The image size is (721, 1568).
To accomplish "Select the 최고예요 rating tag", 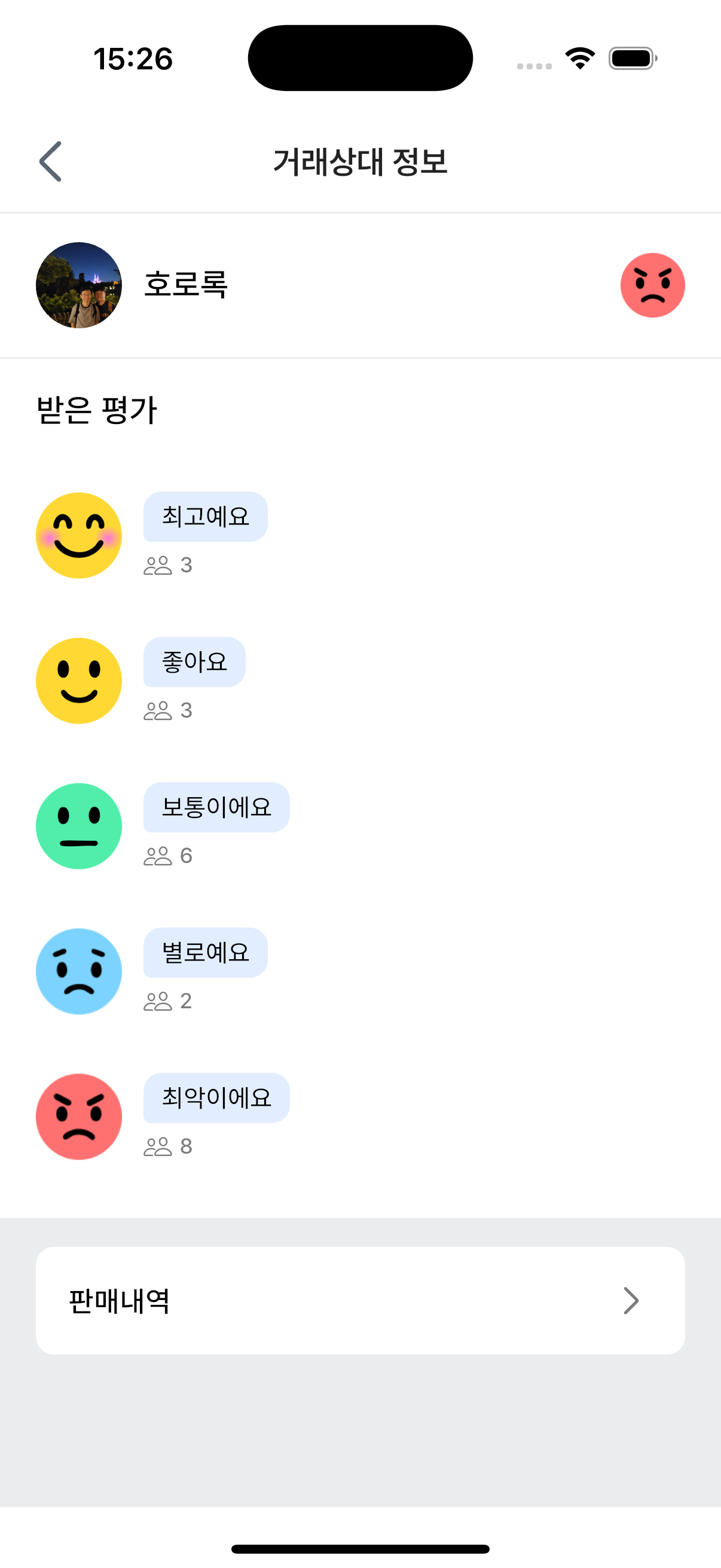I will click(x=206, y=517).
